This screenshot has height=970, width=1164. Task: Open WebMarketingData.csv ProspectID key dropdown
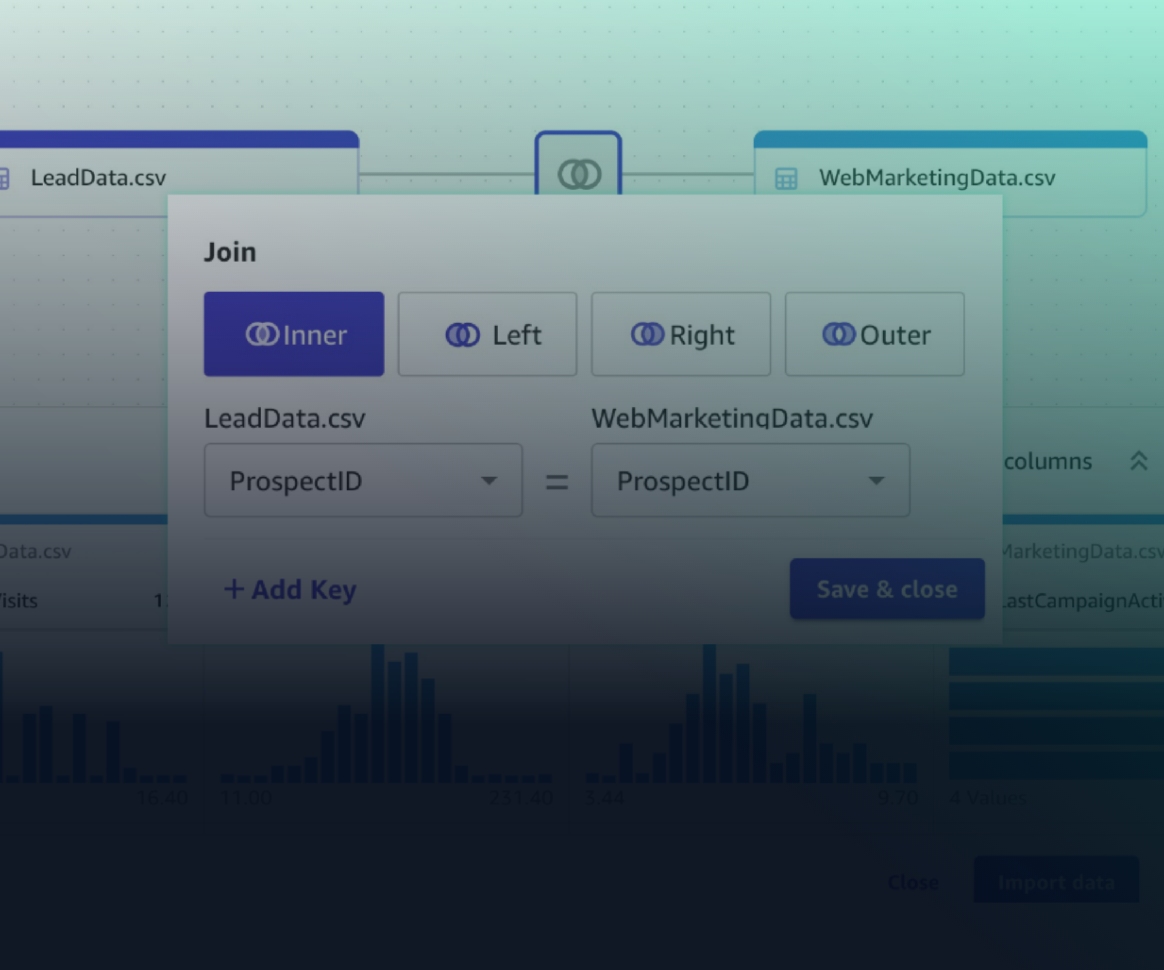coord(751,480)
